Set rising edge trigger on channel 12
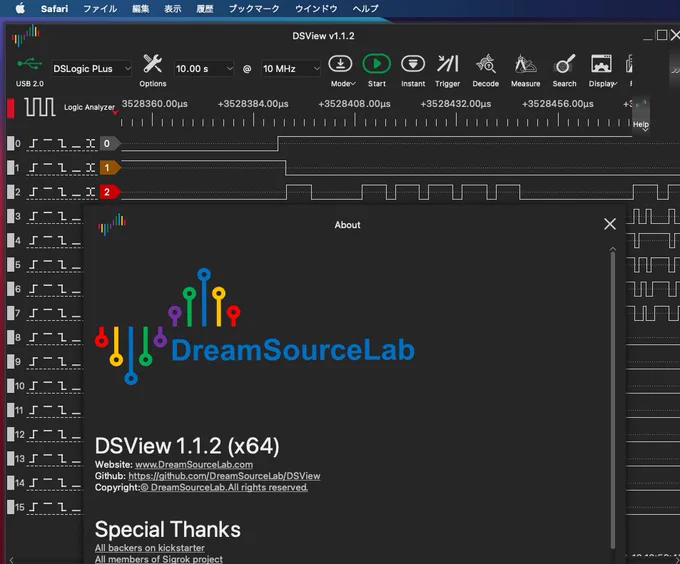Viewport: 680px width, 564px height. [33, 435]
